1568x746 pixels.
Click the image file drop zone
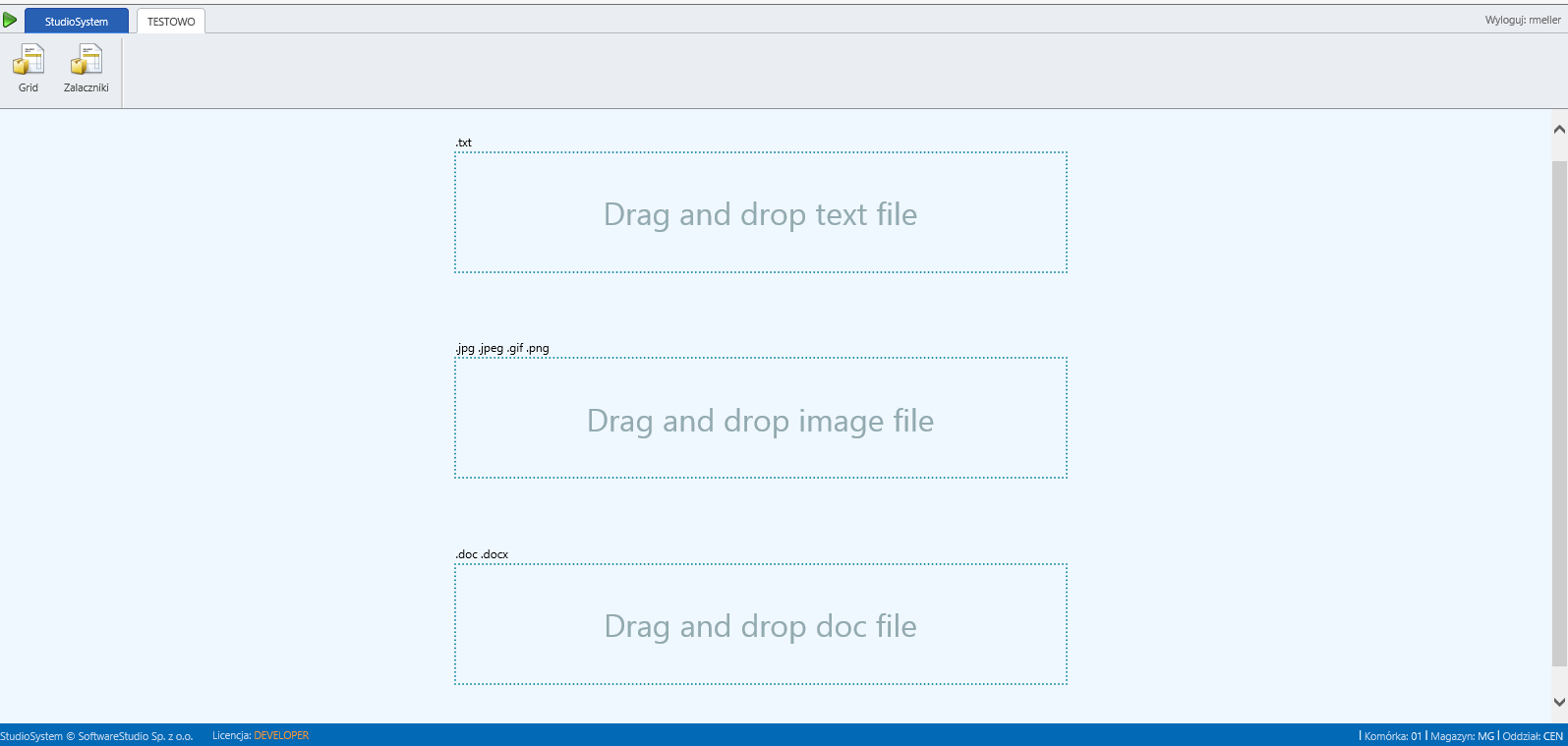pyautogui.click(x=761, y=418)
